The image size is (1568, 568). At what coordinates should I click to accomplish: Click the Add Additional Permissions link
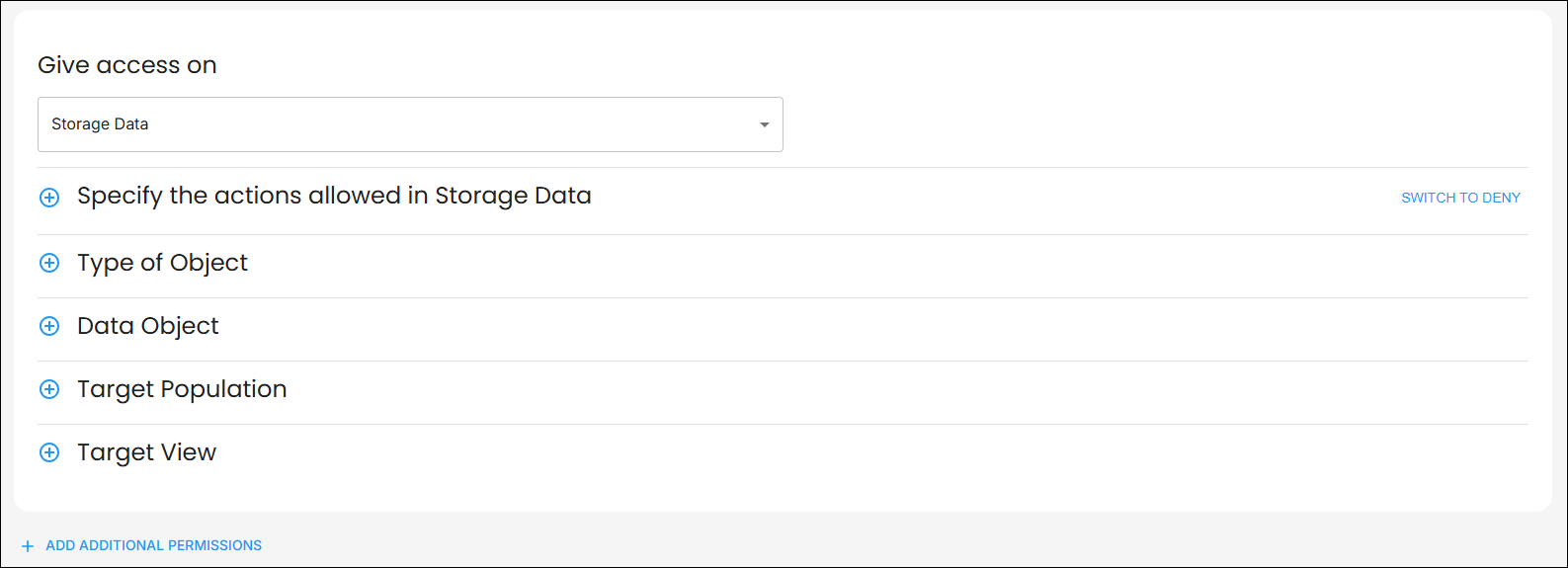tap(153, 545)
